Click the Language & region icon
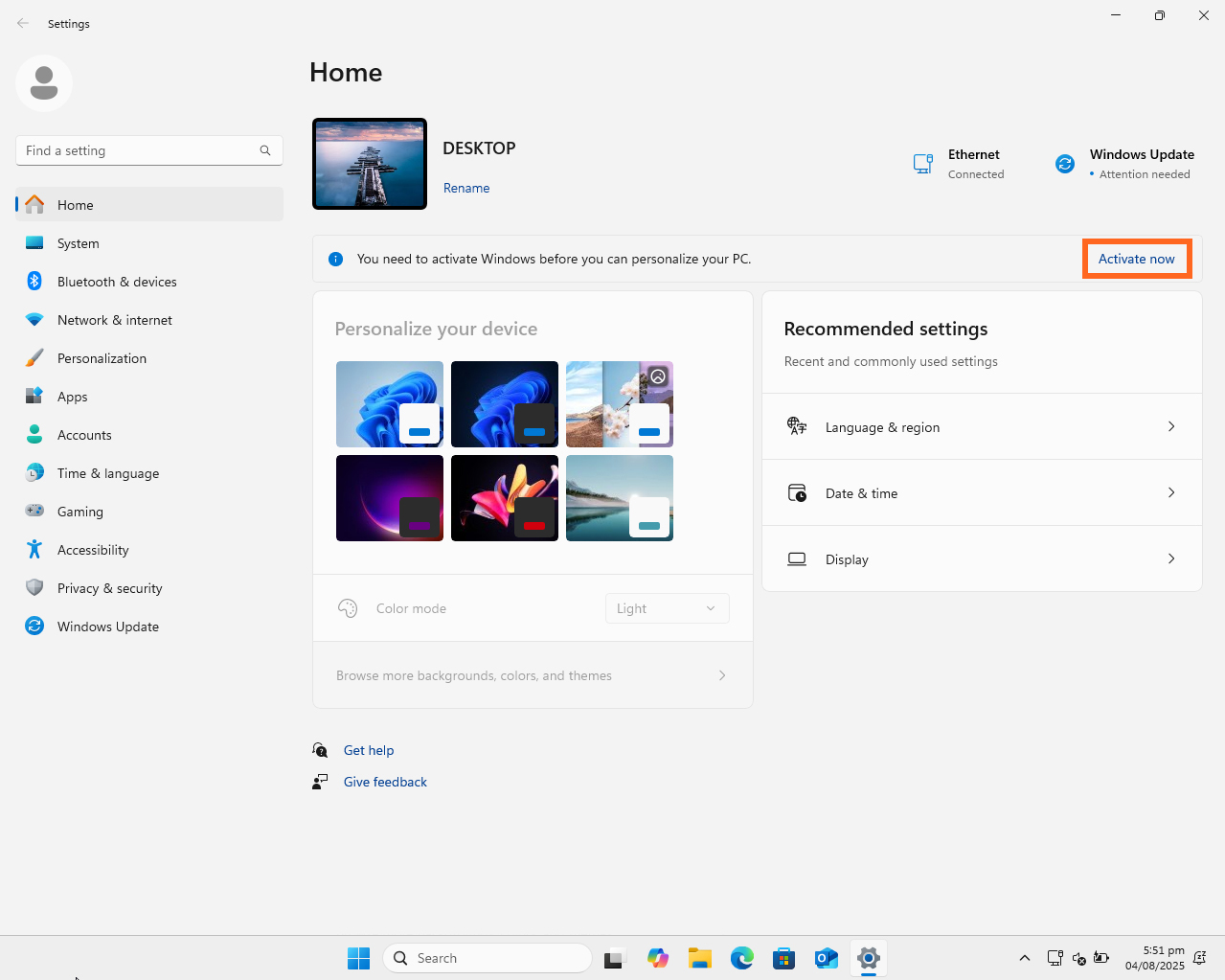Image resolution: width=1225 pixels, height=980 pixels. (x=797, y=426)
